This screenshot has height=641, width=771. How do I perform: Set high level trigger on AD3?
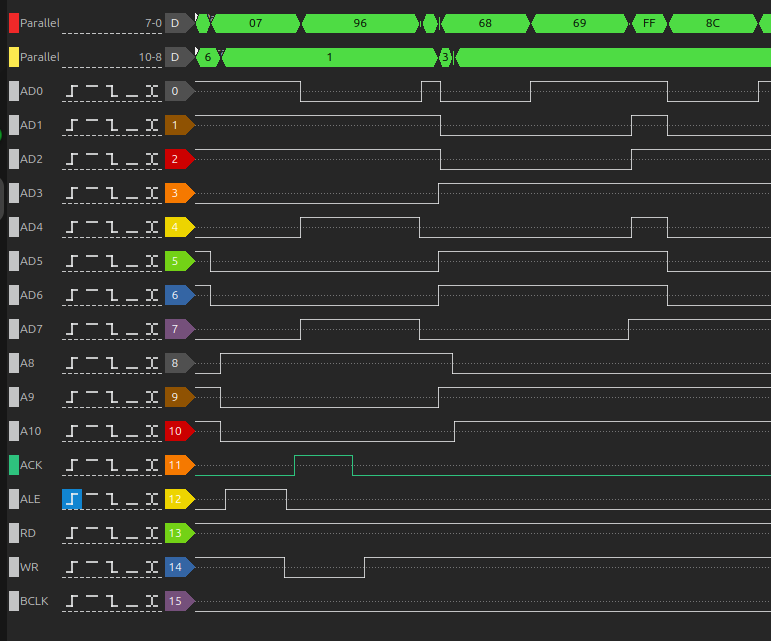[x=92, y=193]
